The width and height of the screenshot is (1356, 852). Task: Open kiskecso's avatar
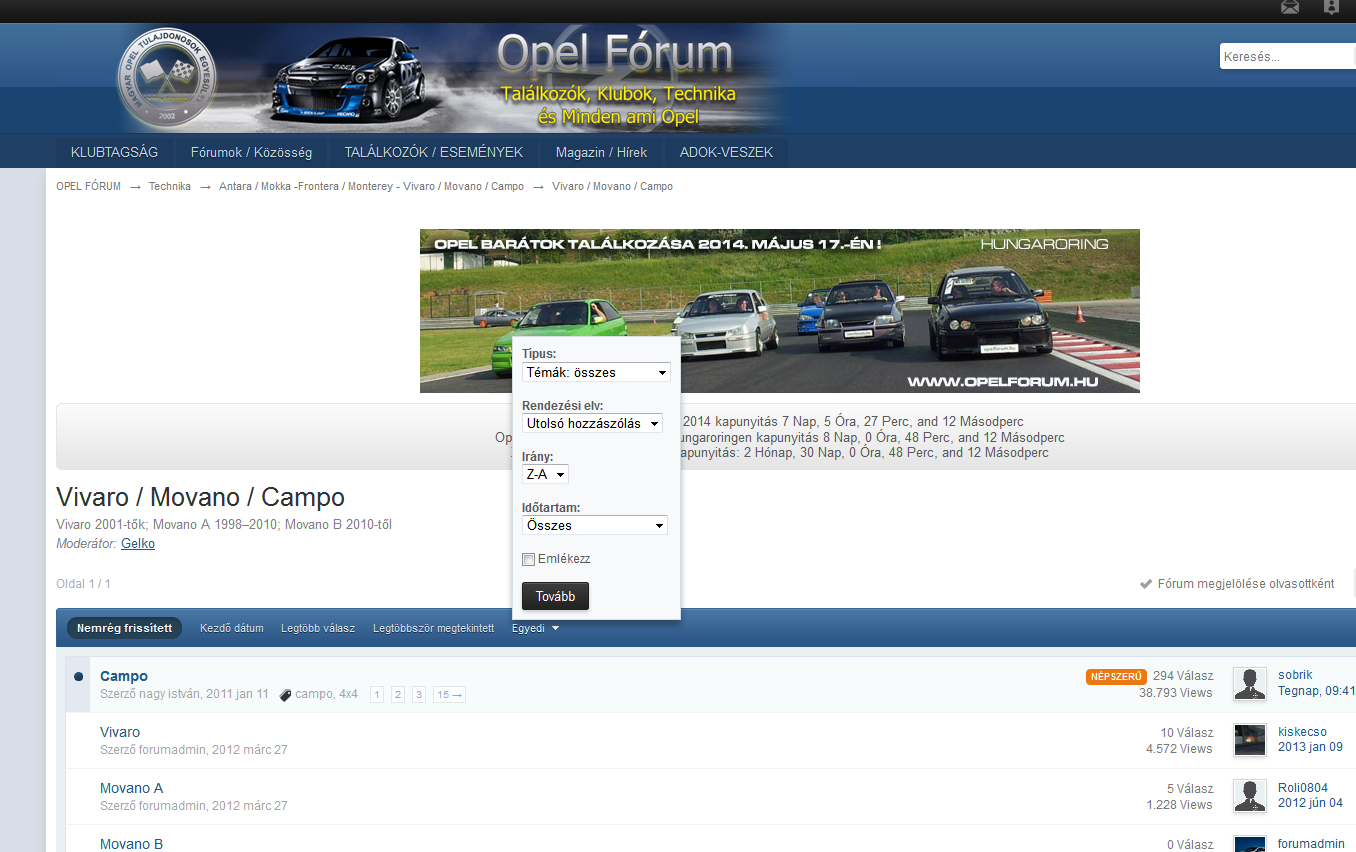point(1250,739)
